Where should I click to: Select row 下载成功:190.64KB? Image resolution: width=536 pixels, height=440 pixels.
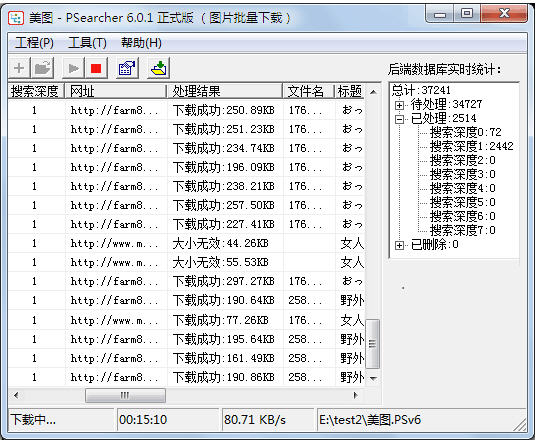click(x=187, y=301)
